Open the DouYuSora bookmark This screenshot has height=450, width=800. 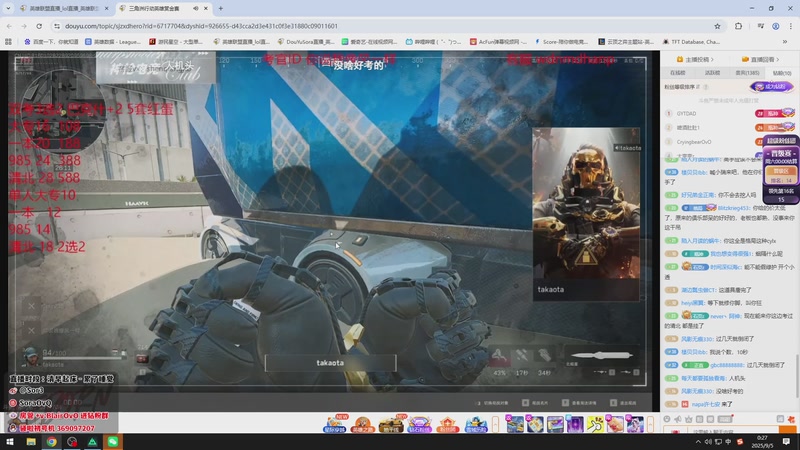click(306, 42)
